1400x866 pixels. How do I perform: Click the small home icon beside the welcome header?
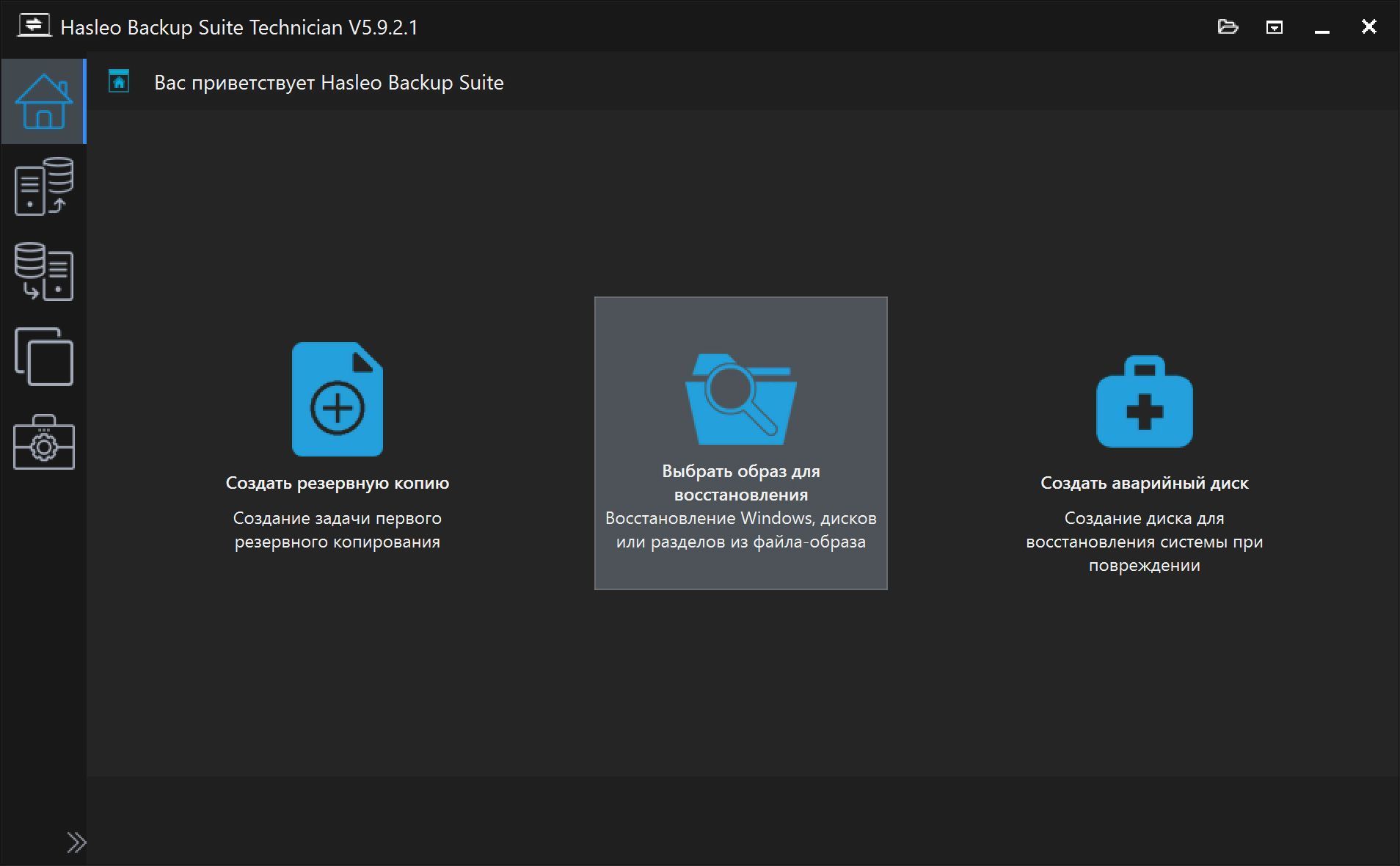(119, 81)
